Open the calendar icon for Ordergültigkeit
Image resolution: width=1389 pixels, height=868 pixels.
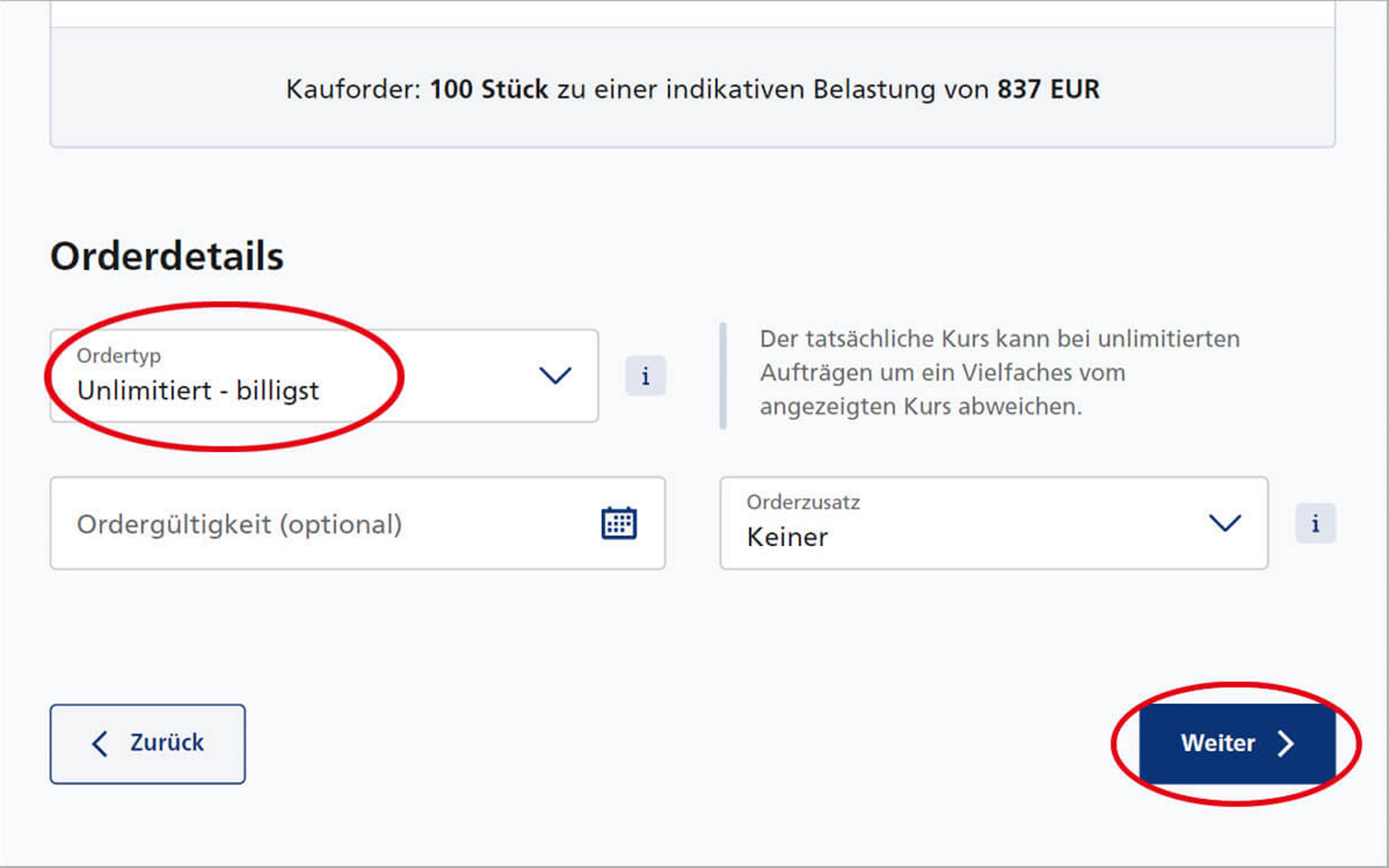619,523
